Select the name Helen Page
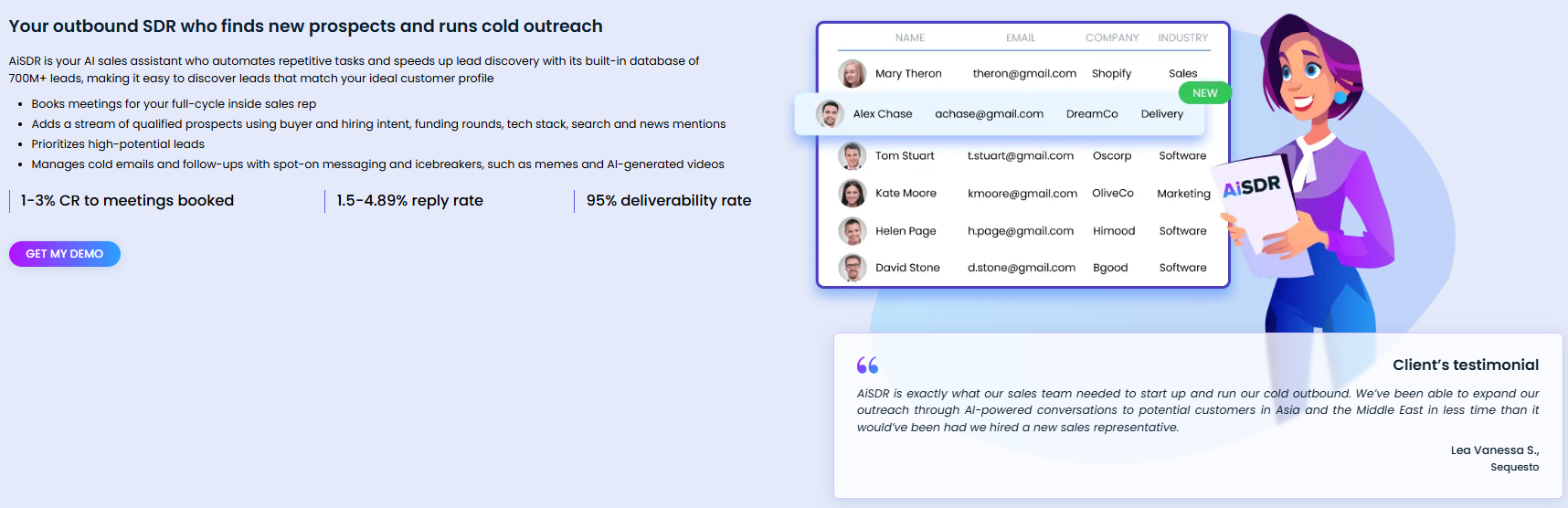The width and height of the screenshot is (1568, 508). click(906, 231)
